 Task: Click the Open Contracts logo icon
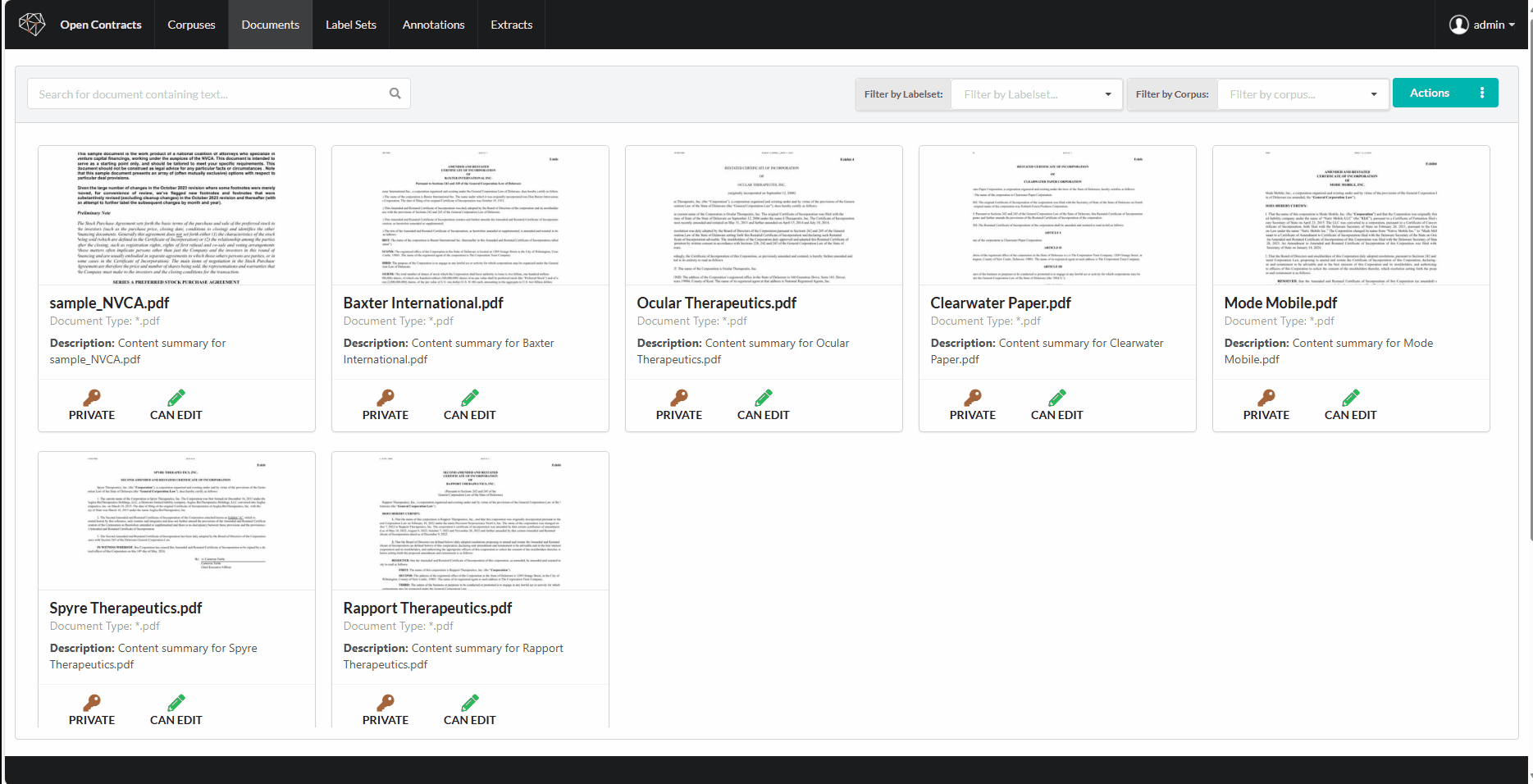coord(32,25)
